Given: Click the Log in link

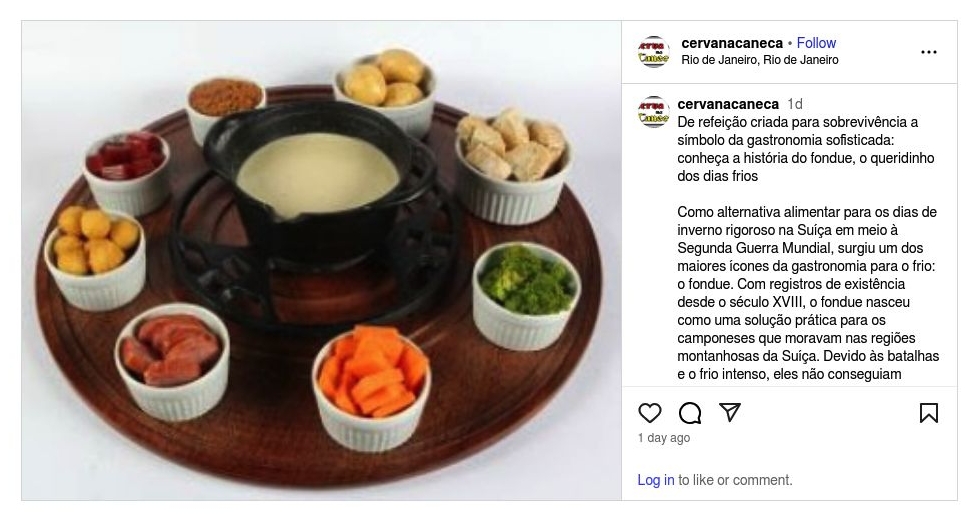Looking at the screenshot, I should [656, 480].
